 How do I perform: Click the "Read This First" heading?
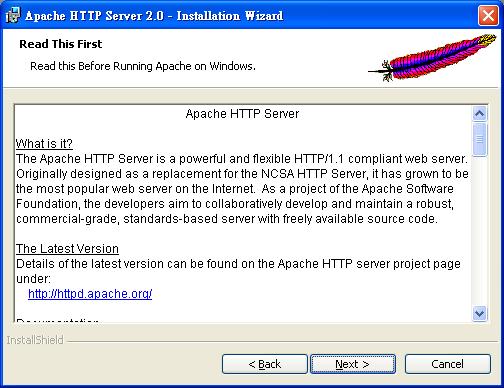61,44
